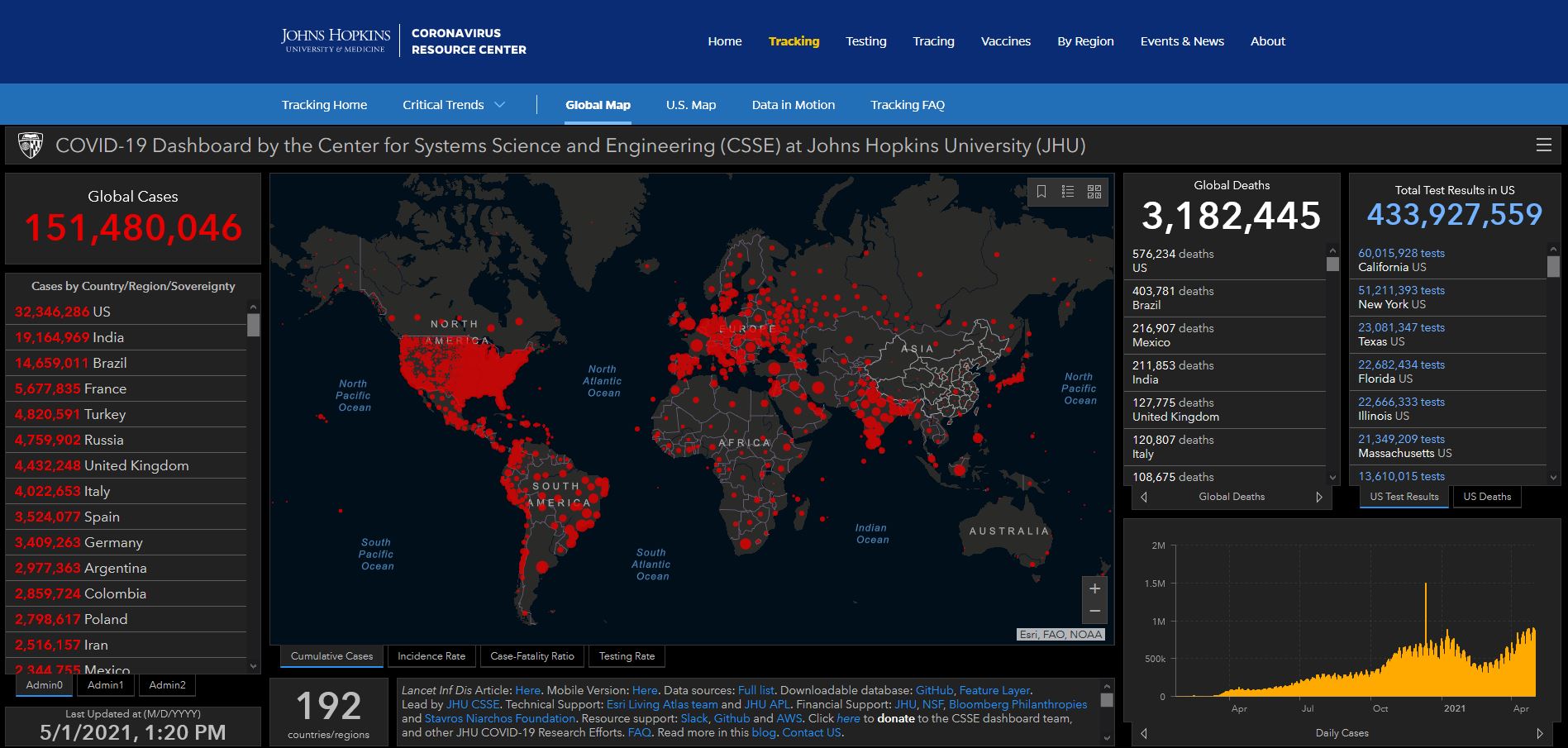1568x748 pixels.
Task: Switch map layer to Case-Fatality Ratio
Action: [531, 656]
